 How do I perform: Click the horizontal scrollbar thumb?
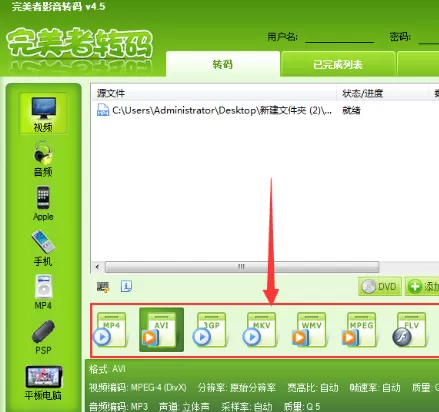(x=242, y=267)
